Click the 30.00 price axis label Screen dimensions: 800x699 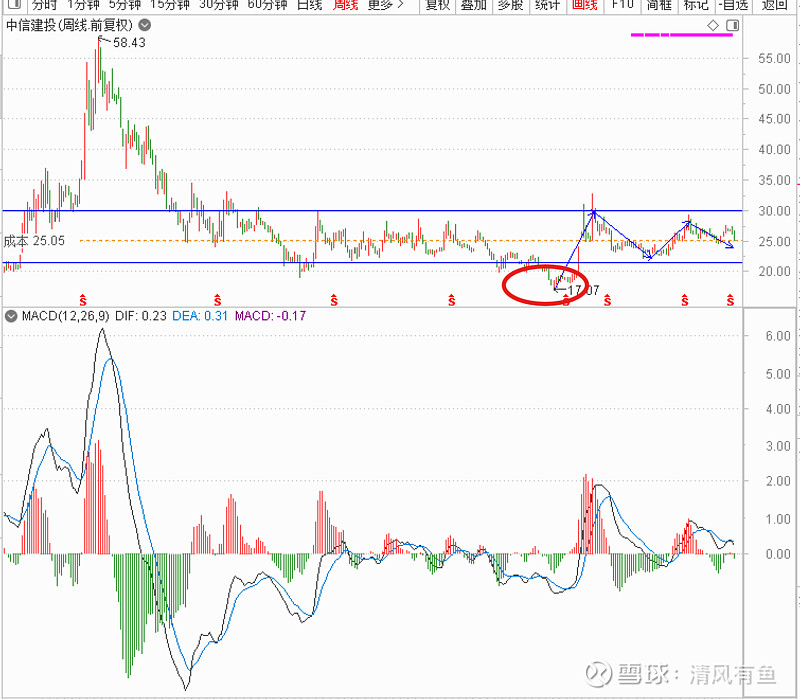point(774,211)
